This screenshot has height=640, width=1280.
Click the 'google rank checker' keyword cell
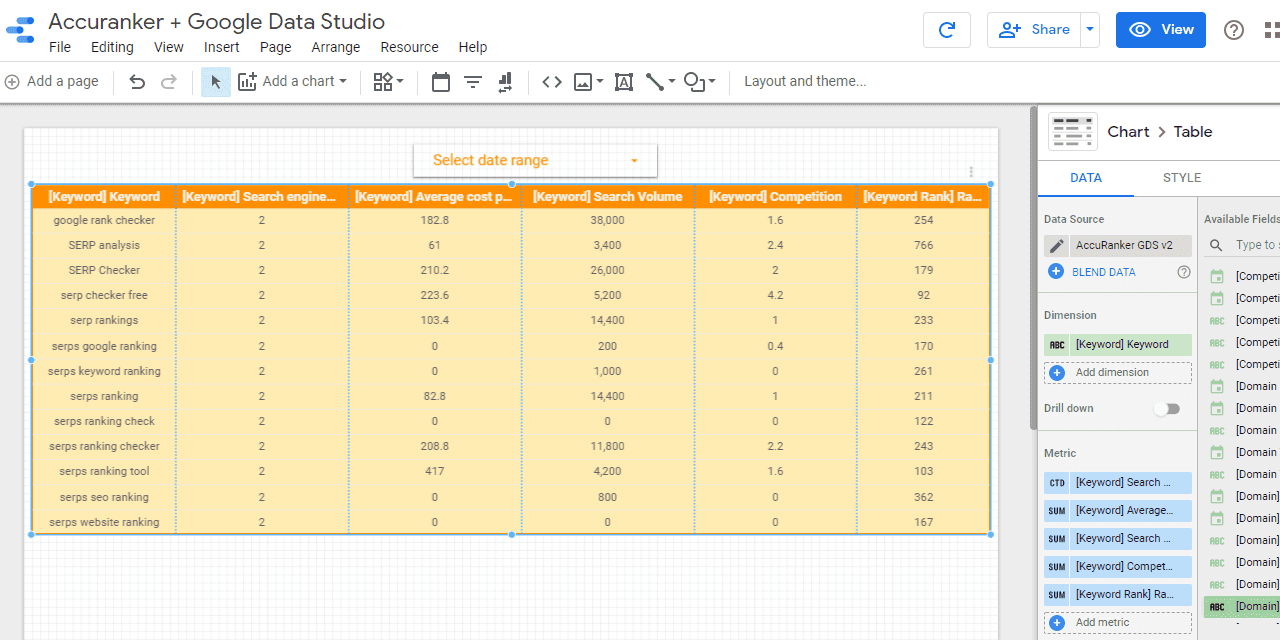pyautogui.click(x=104, y=220)
